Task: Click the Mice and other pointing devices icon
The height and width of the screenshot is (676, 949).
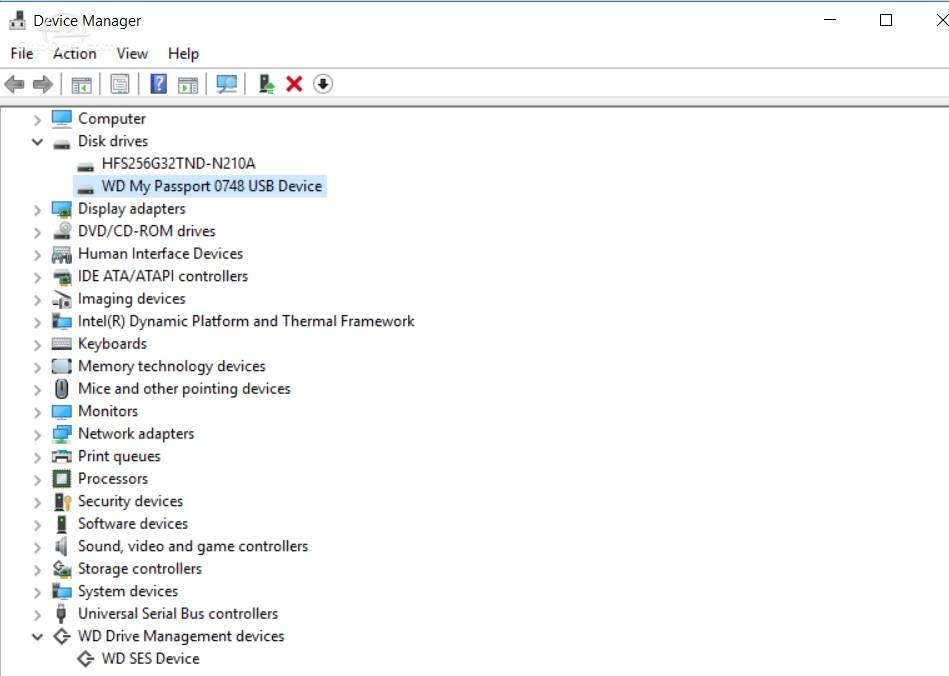Action: pos(61,389)
